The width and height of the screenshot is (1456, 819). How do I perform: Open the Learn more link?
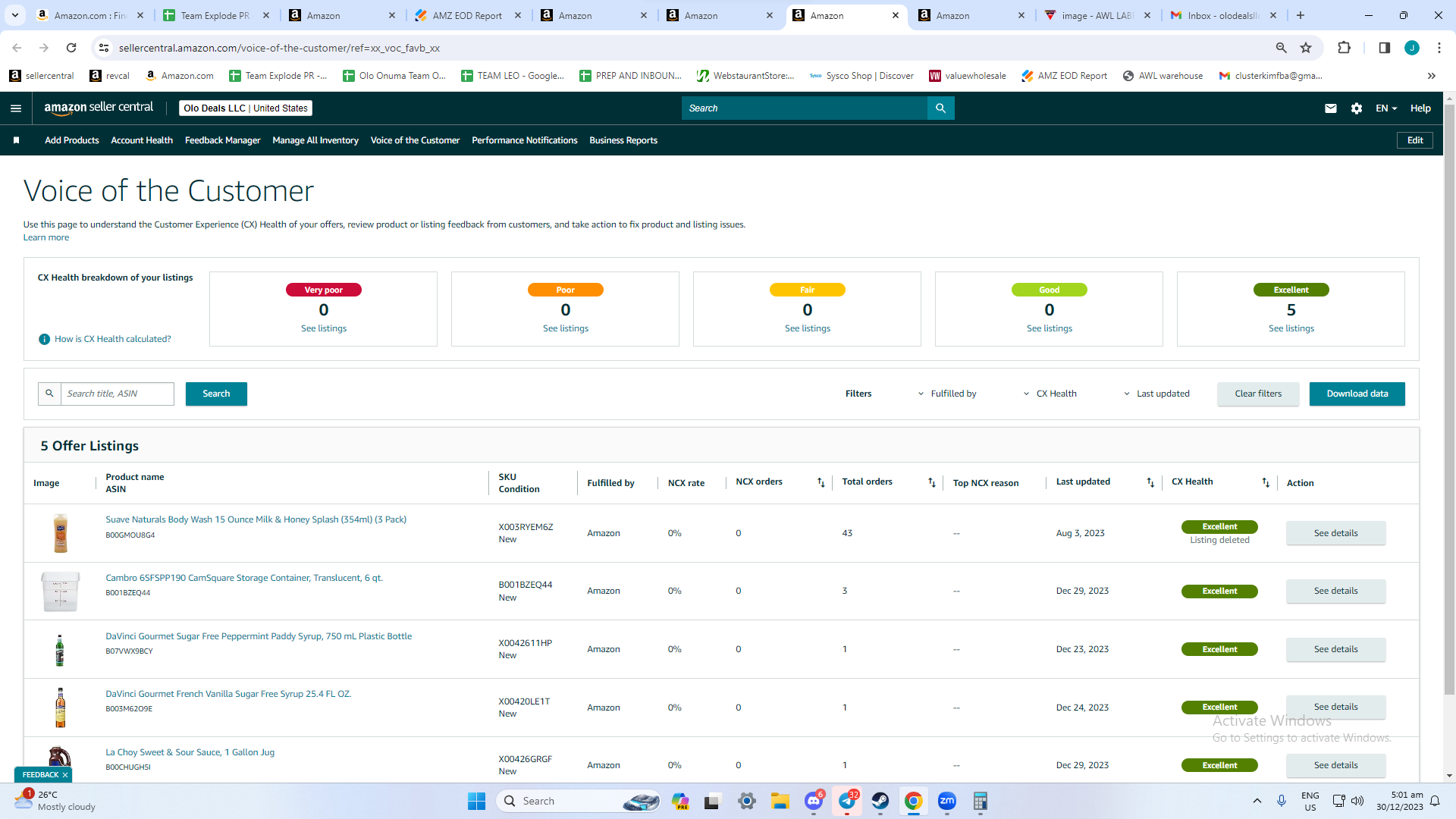tap(46, 237)
